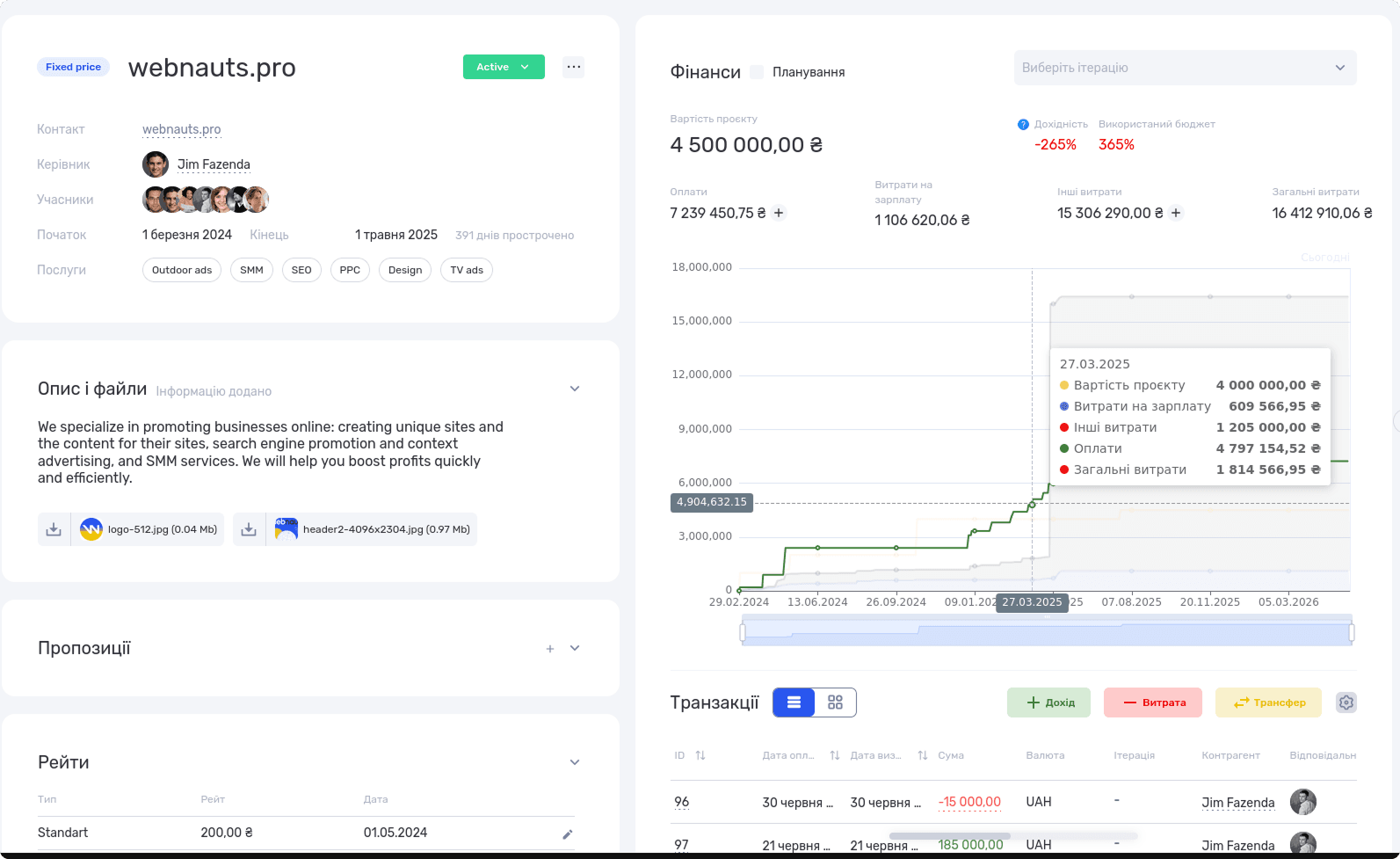The height and width of the screenshot is (859, 1400).
Task: Click the Standart rate row name
Action: (x=62, y=833)
